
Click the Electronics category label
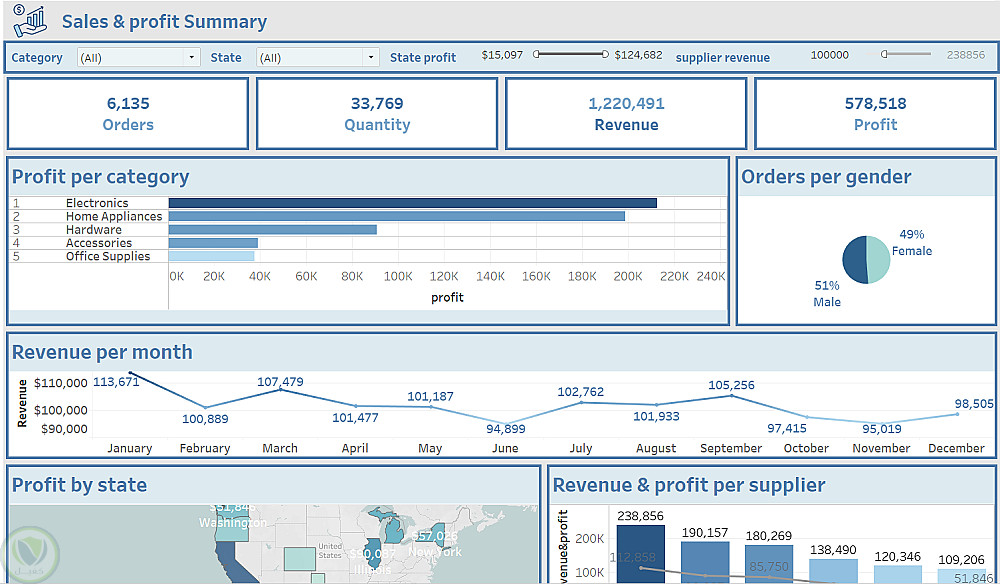pyautogui.click(x=97, y=203)
